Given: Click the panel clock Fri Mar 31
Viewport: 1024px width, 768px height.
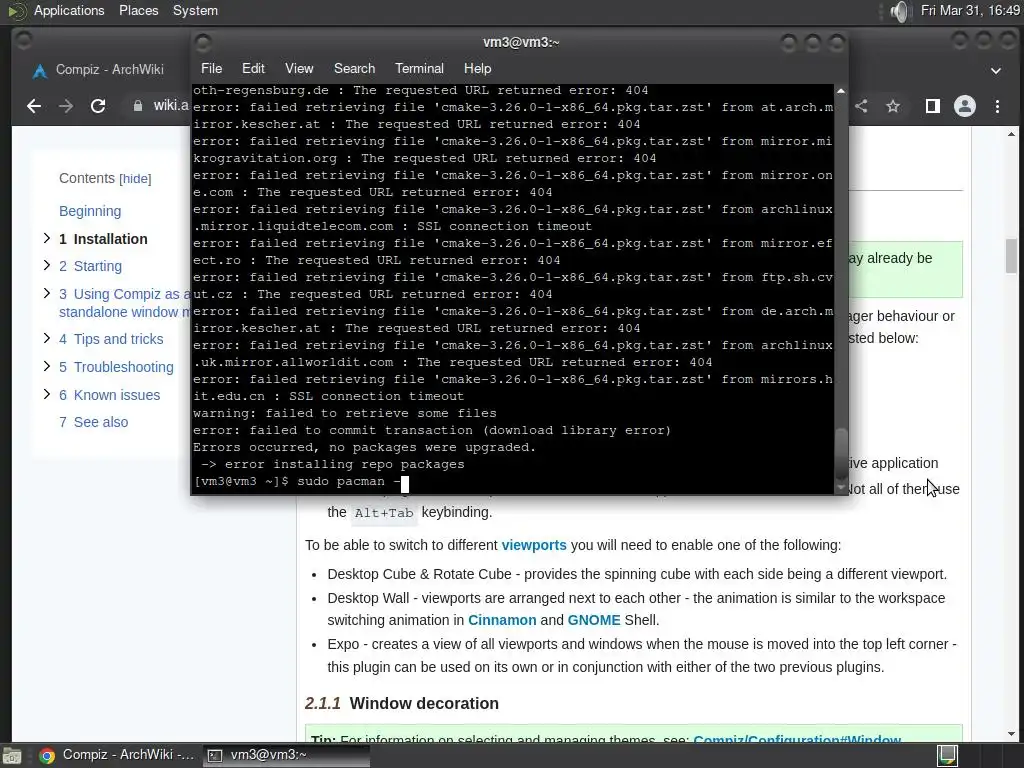Looking at the screenshot, I should point(970,11).
